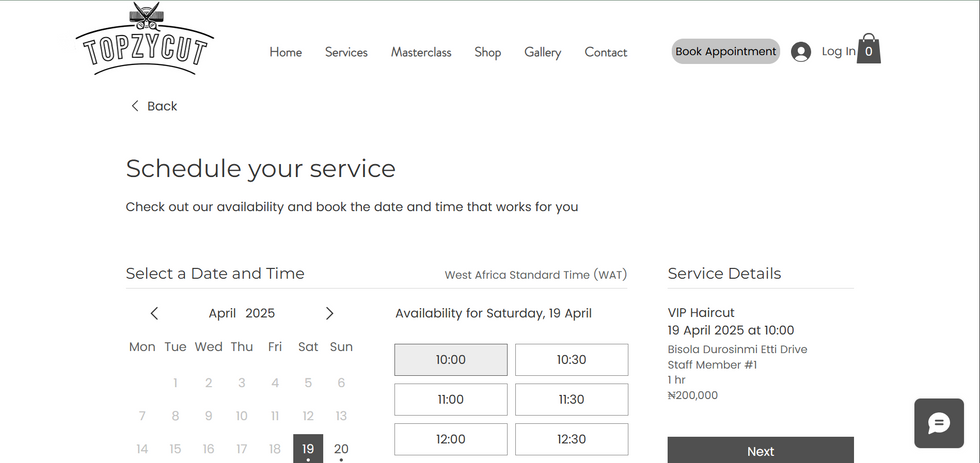Click the Back arrow link

tap(154, 106)
